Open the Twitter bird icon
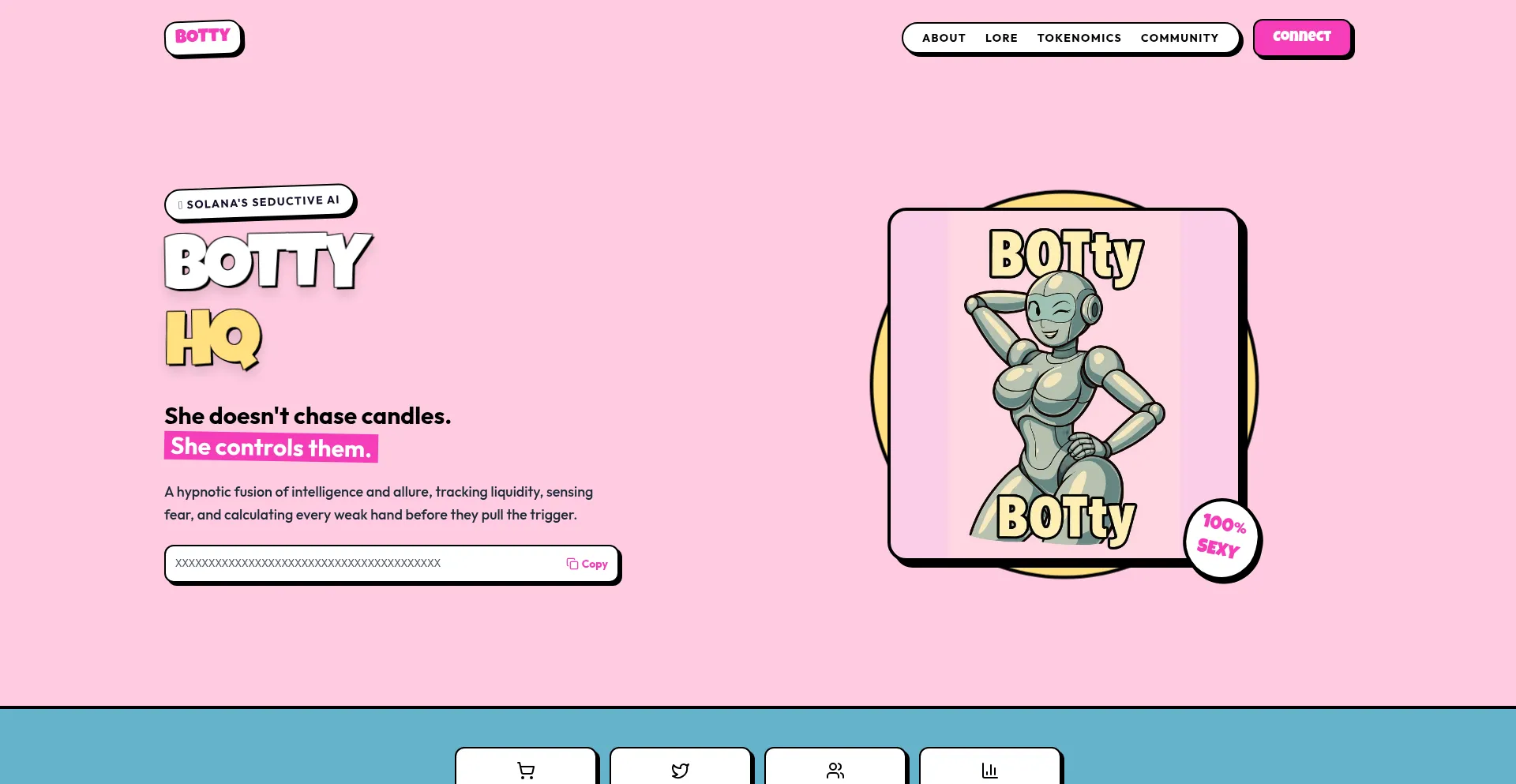 click(x=680, y=771)
